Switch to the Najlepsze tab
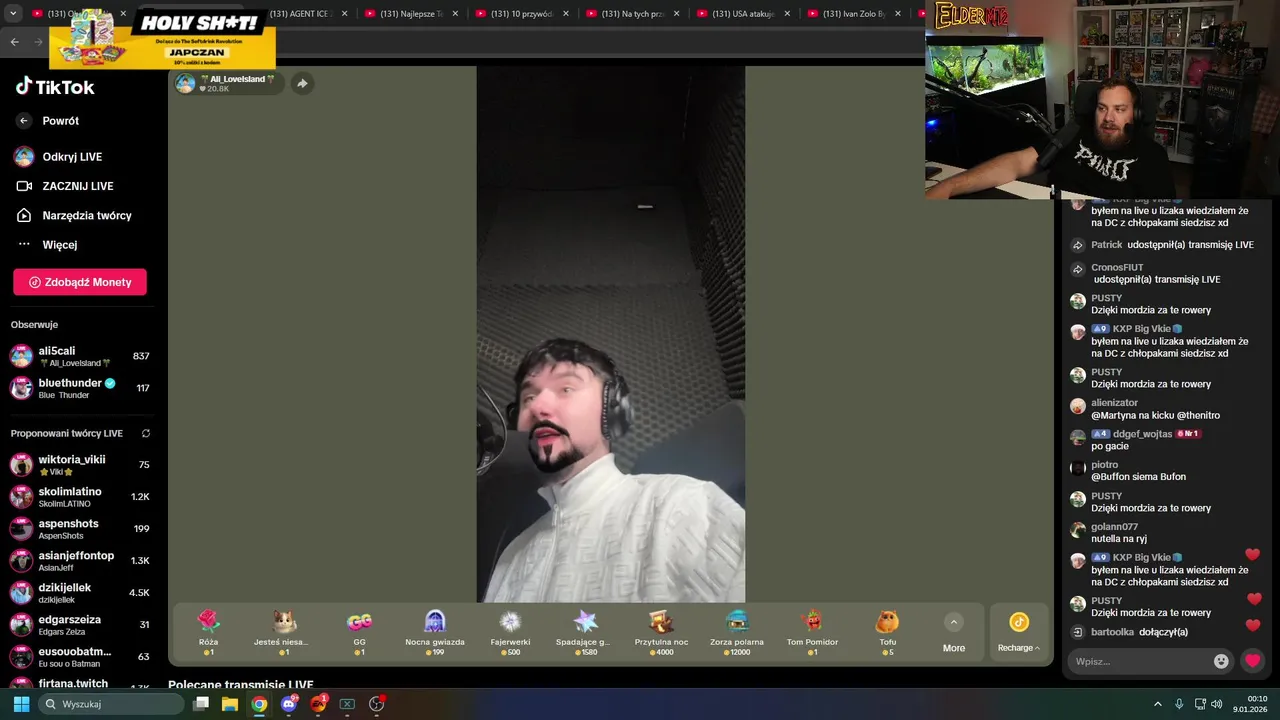 point(410,14)
